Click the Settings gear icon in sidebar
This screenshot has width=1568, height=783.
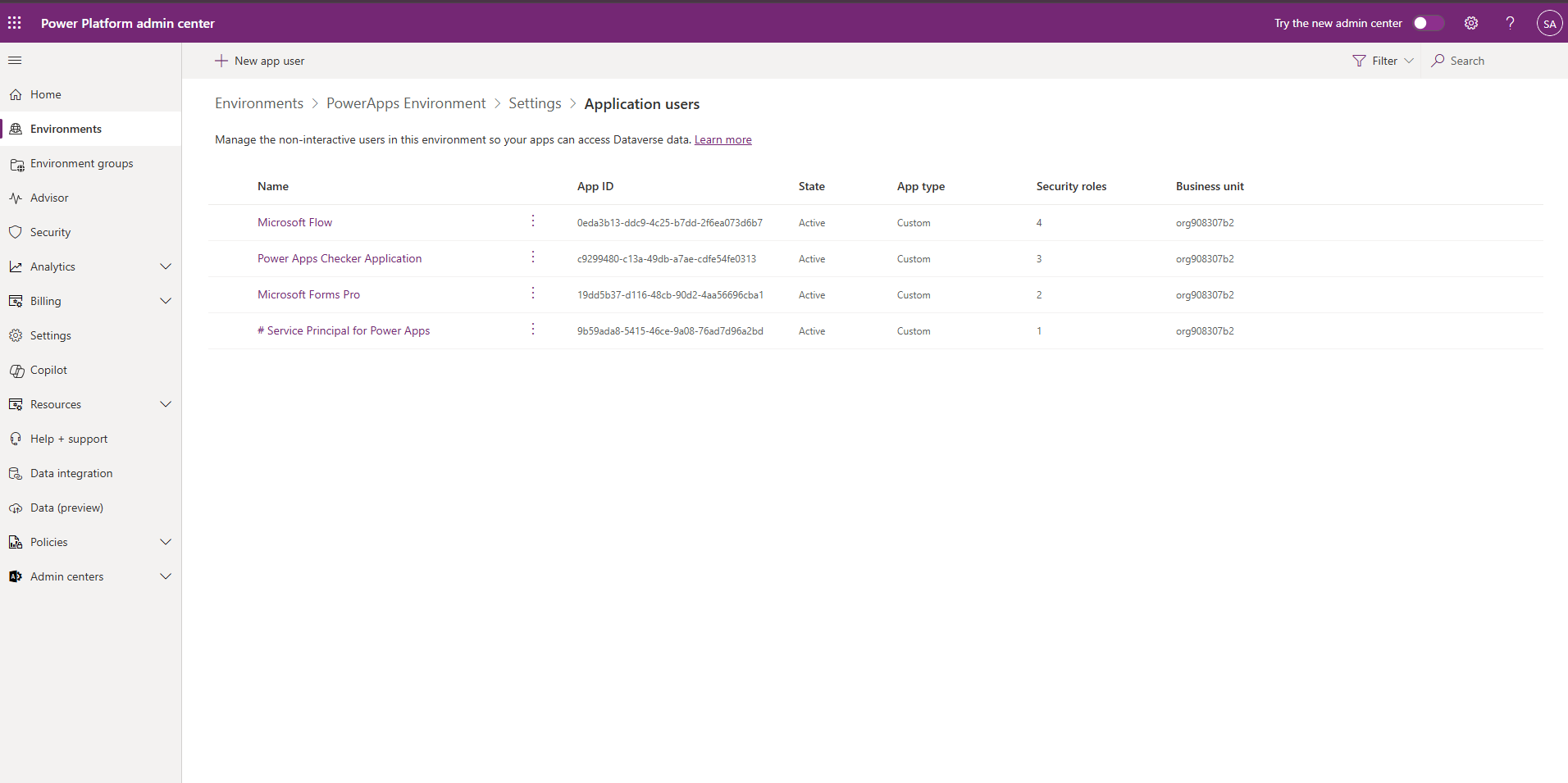(16, 336)
